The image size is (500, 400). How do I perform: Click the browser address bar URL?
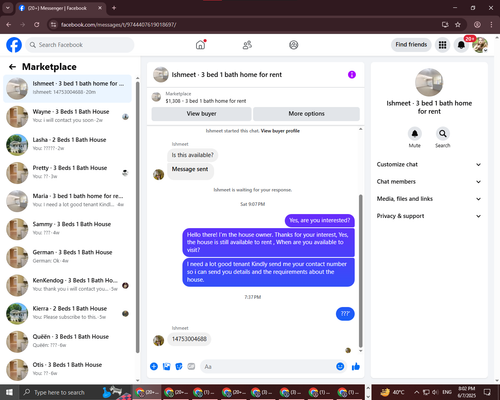118,25
